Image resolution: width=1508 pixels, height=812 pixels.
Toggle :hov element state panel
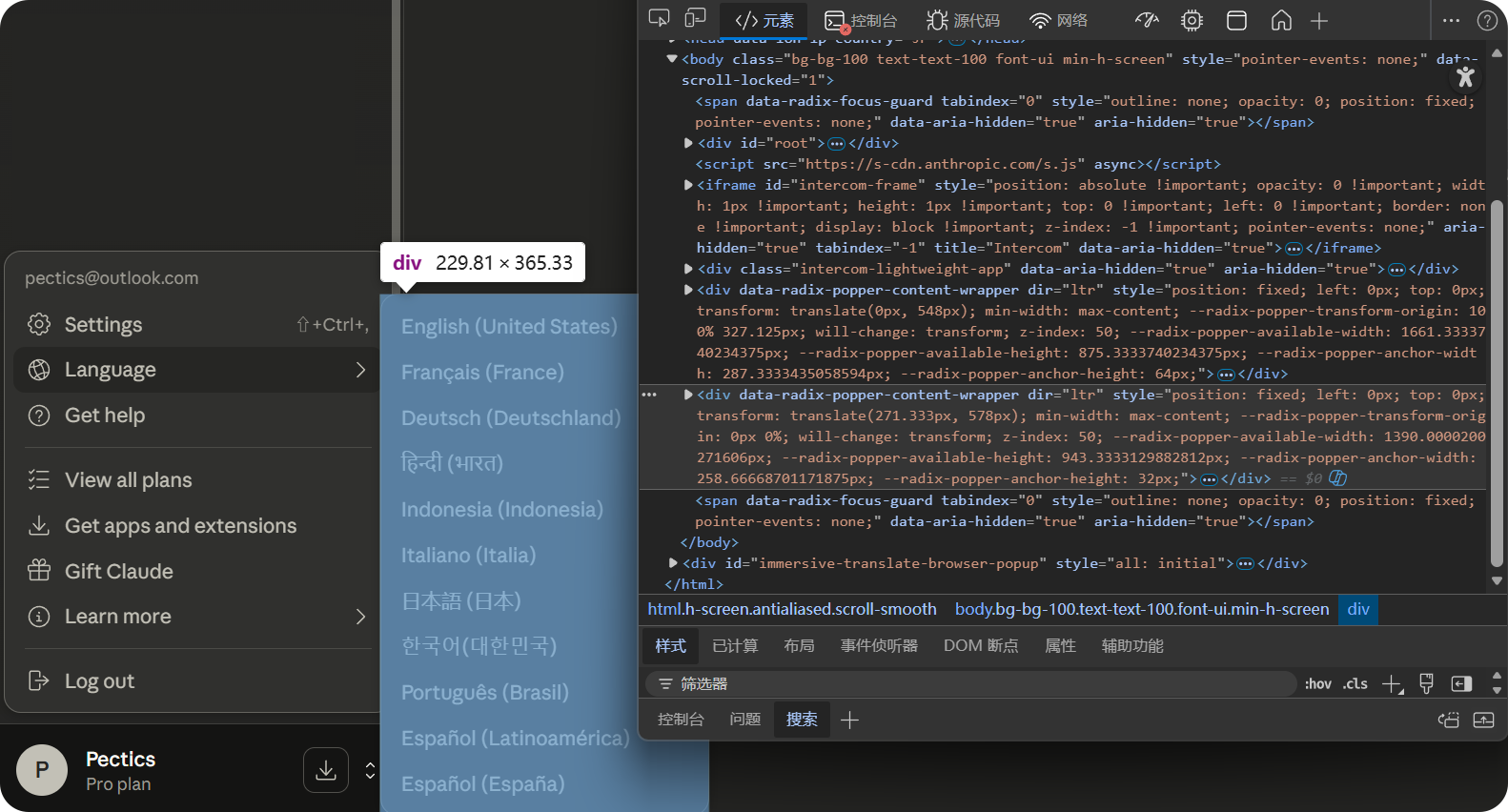1318,683
